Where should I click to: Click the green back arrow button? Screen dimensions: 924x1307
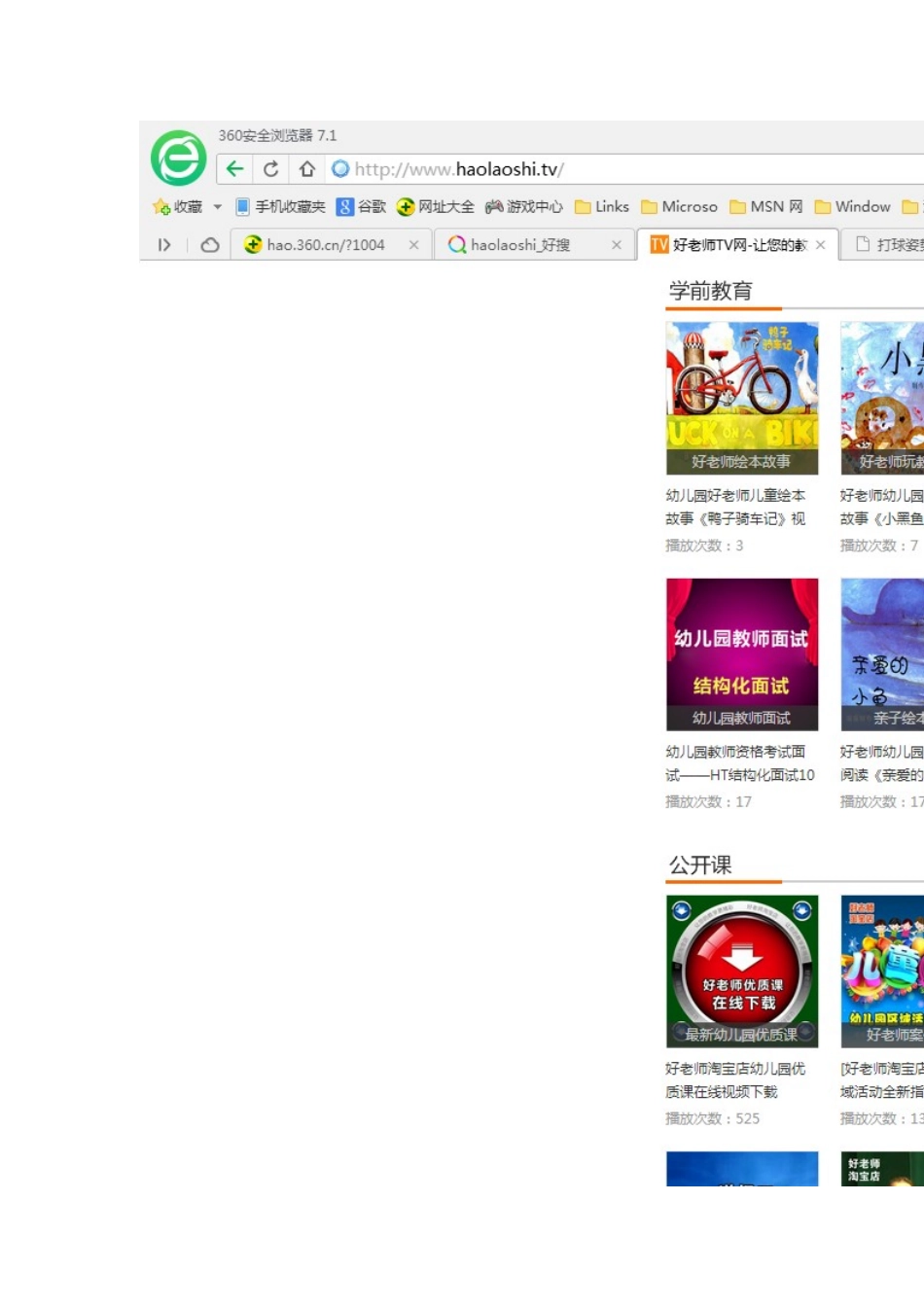[234, 169]
